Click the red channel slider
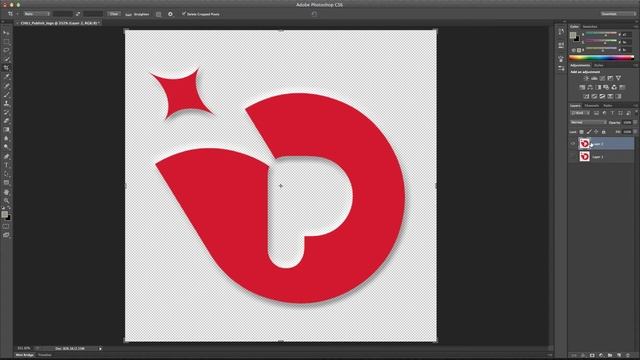The width and height of the screenshot is (640, 360). point(601,34)
